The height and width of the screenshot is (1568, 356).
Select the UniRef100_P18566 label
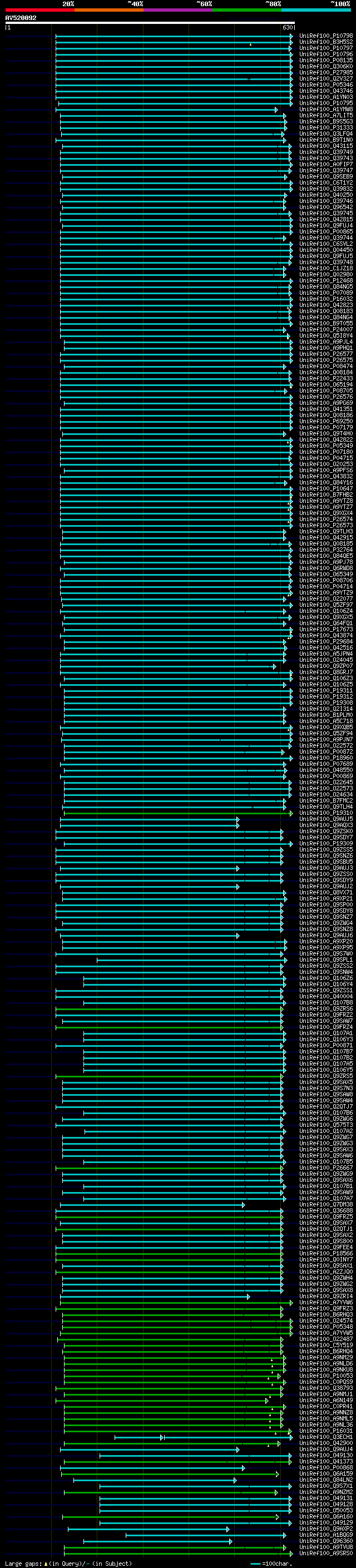[x=326, y=1253]
